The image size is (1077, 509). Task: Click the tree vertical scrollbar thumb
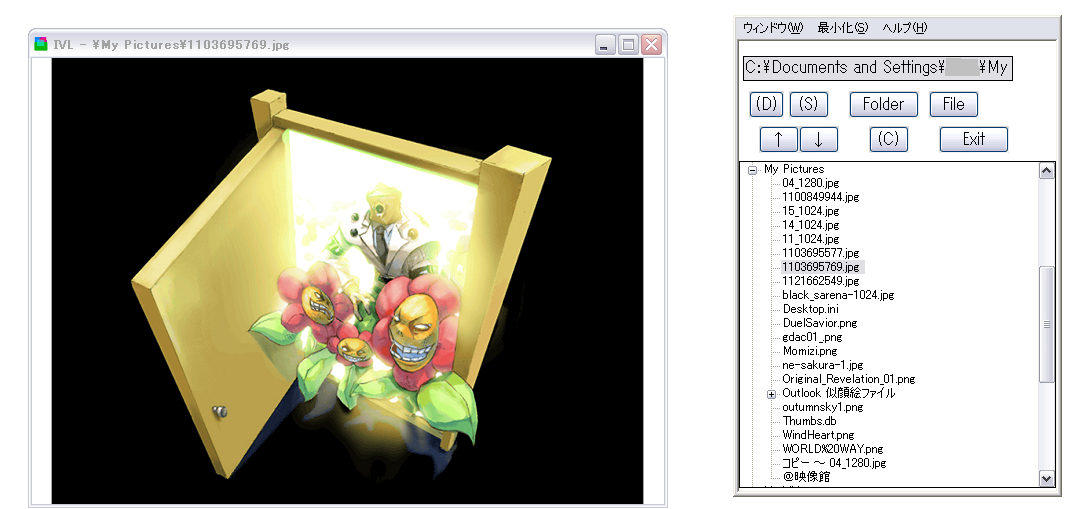coord(1046,324)
